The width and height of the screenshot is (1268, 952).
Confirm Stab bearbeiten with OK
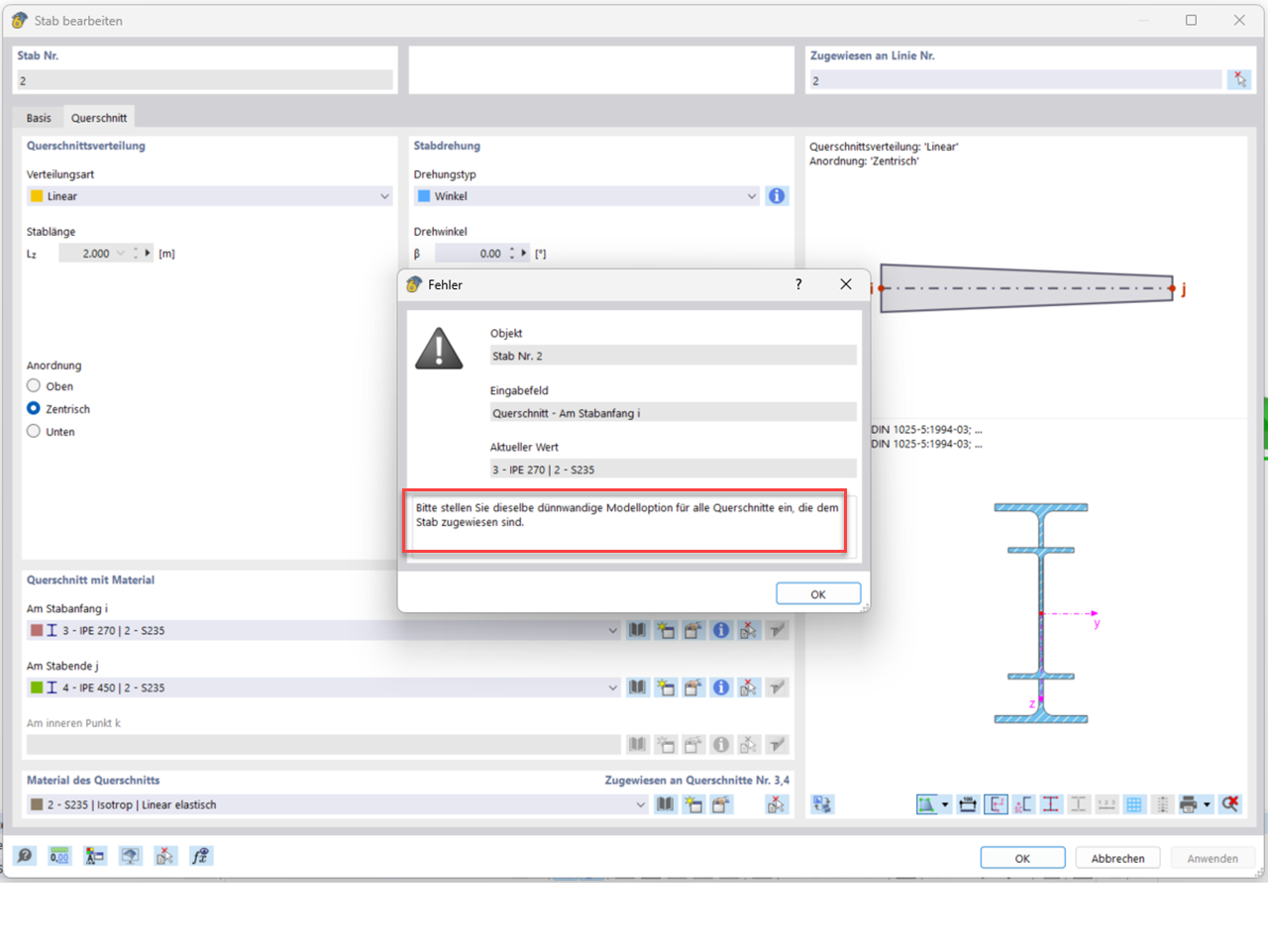[1022, 858]
